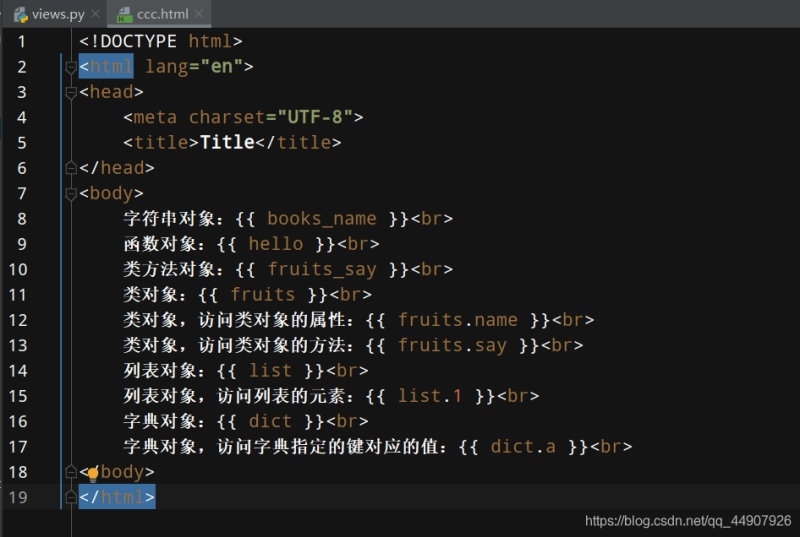800x537 pixels.
Task: Collapse the closing head fold on line 6
Action: click(71, 168)
